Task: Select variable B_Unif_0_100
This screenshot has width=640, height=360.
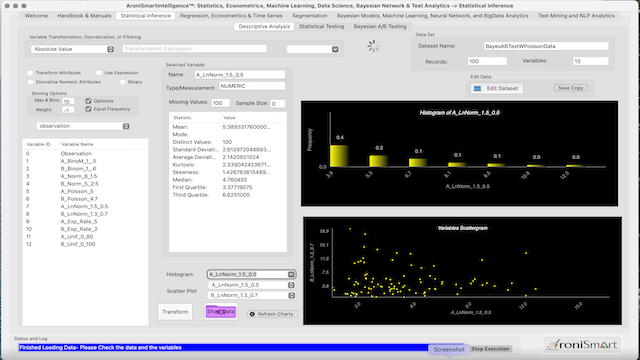Action: pyautogui.click(x=85, y=244)
